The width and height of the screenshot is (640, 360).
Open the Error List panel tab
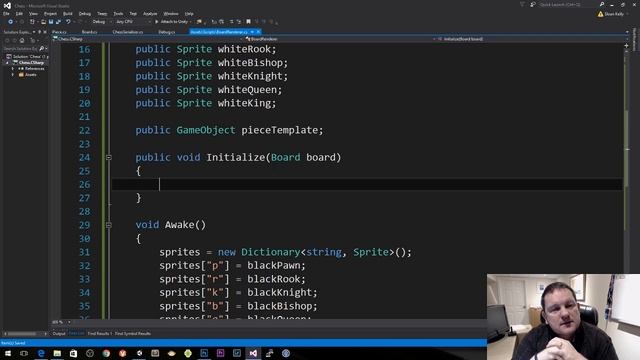76,333
